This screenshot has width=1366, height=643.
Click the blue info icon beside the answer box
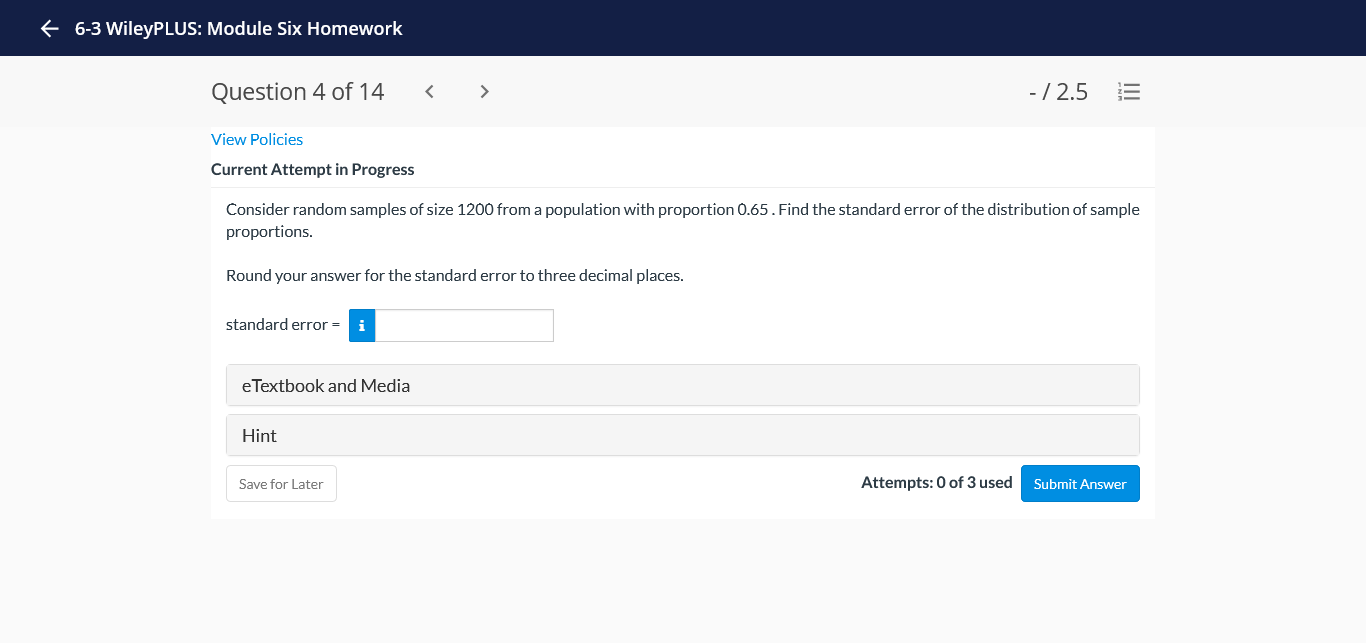click(x=361, y=325)
